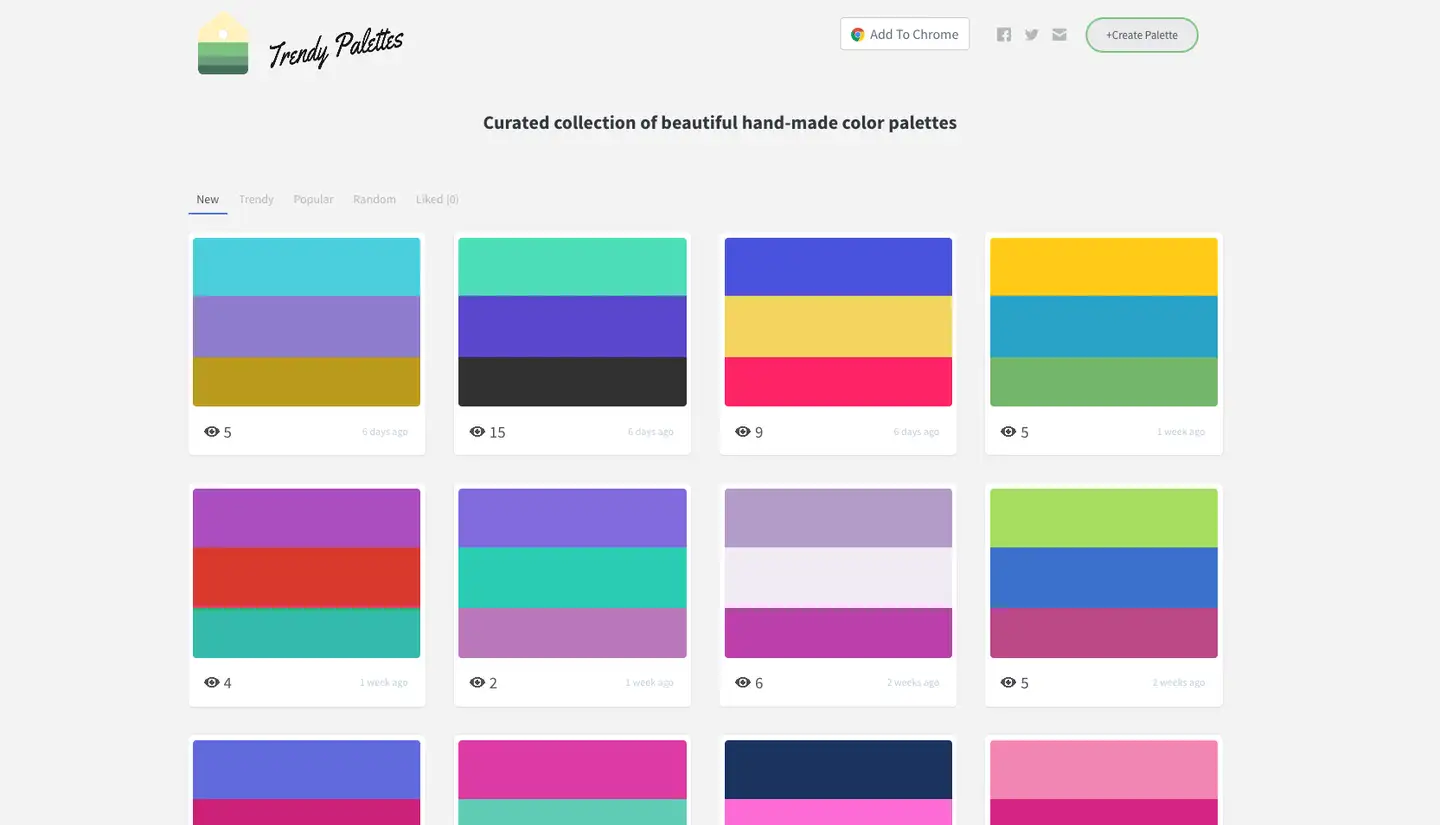Switch to the Trendy tab
1440x825 pixels.
tap(256, 200)
